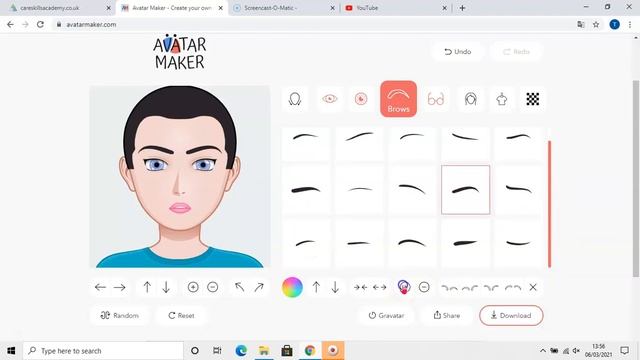Image resolution: width=640 pixels, height=360 pixels.
Task: Click the Avatar Maker logo
Action: point(180,52)
